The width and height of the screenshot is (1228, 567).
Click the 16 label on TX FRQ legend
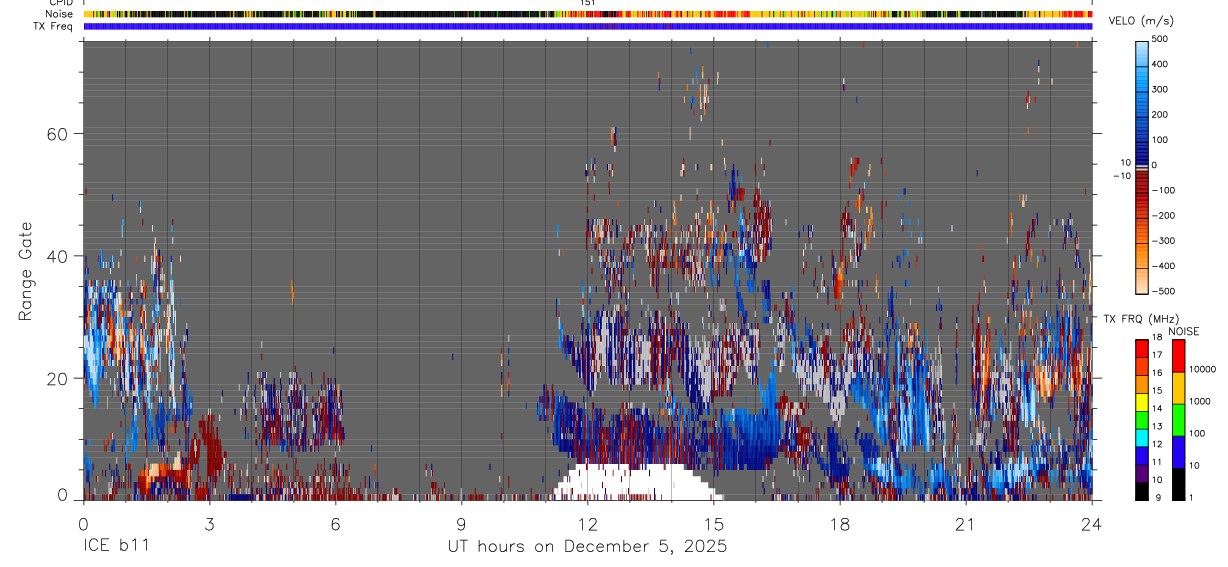point(1158,373)
